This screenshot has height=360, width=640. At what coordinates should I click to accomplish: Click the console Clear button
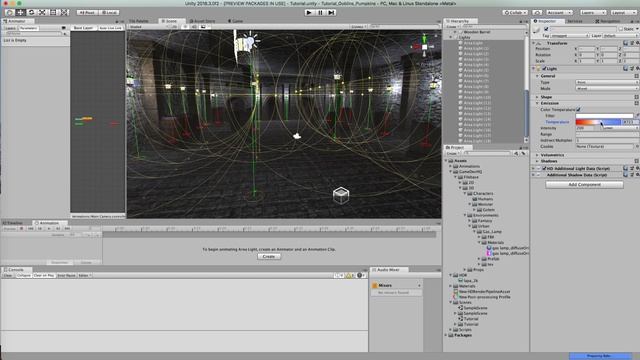tap(8, 276)
